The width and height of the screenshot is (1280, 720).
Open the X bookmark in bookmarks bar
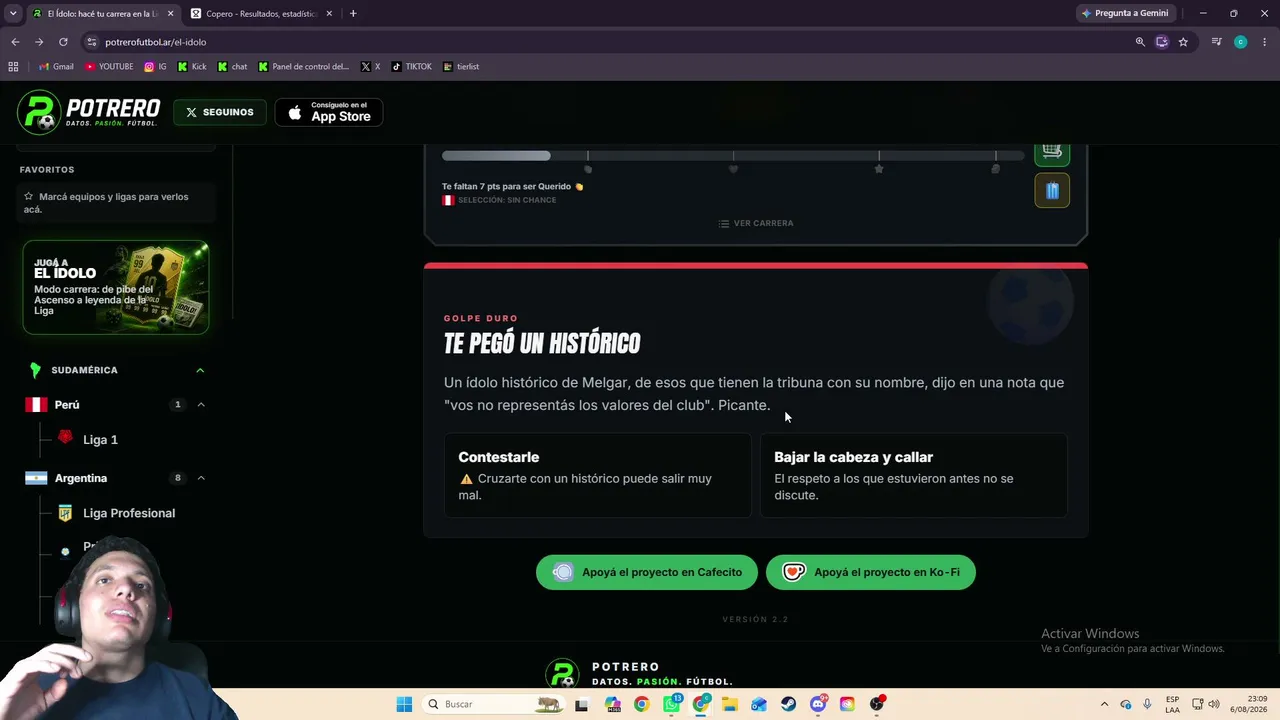click(x=370, y=67)
